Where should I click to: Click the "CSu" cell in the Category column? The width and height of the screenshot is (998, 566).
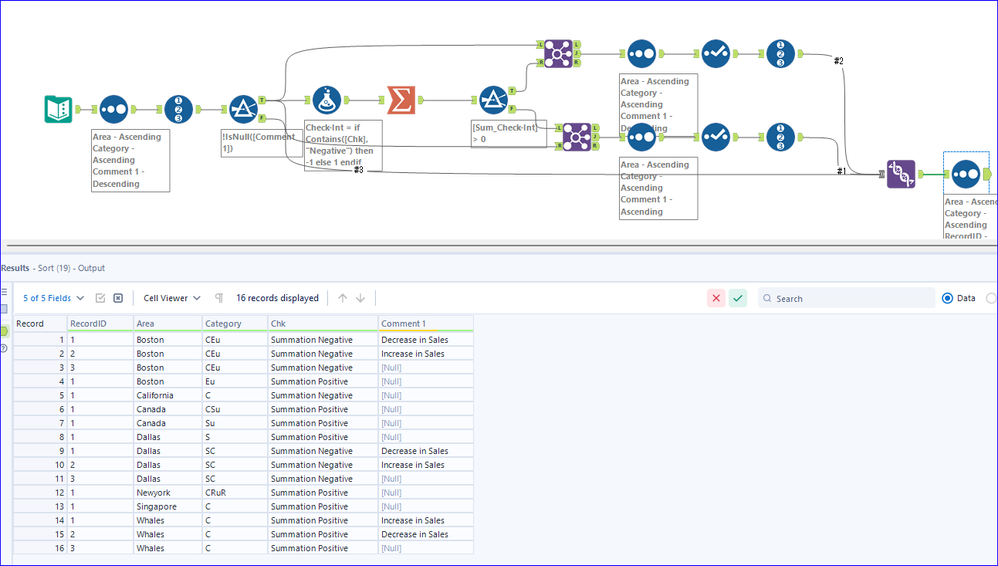[x=235, y=409]
